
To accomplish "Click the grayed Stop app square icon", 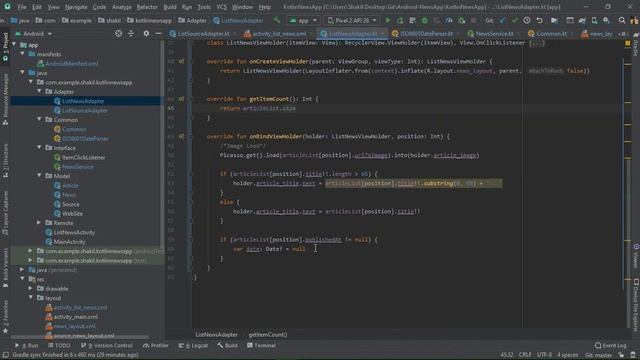I will tap(473, 20).
